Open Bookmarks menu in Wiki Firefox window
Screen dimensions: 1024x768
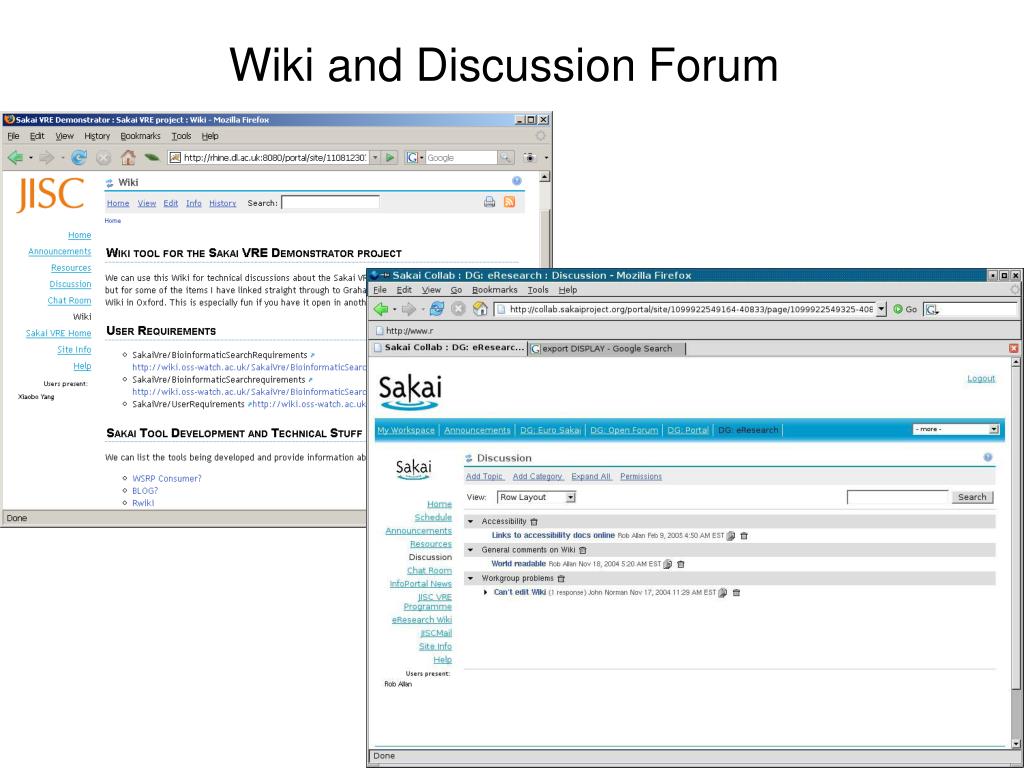tap(140, 136)
